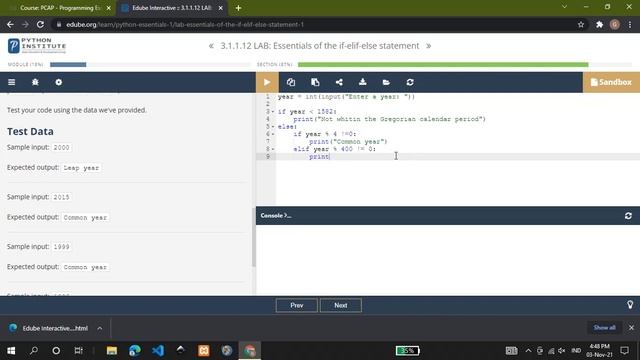Fold the nested if at line 6
640x360 pixels.
click(x=273, y=134)
